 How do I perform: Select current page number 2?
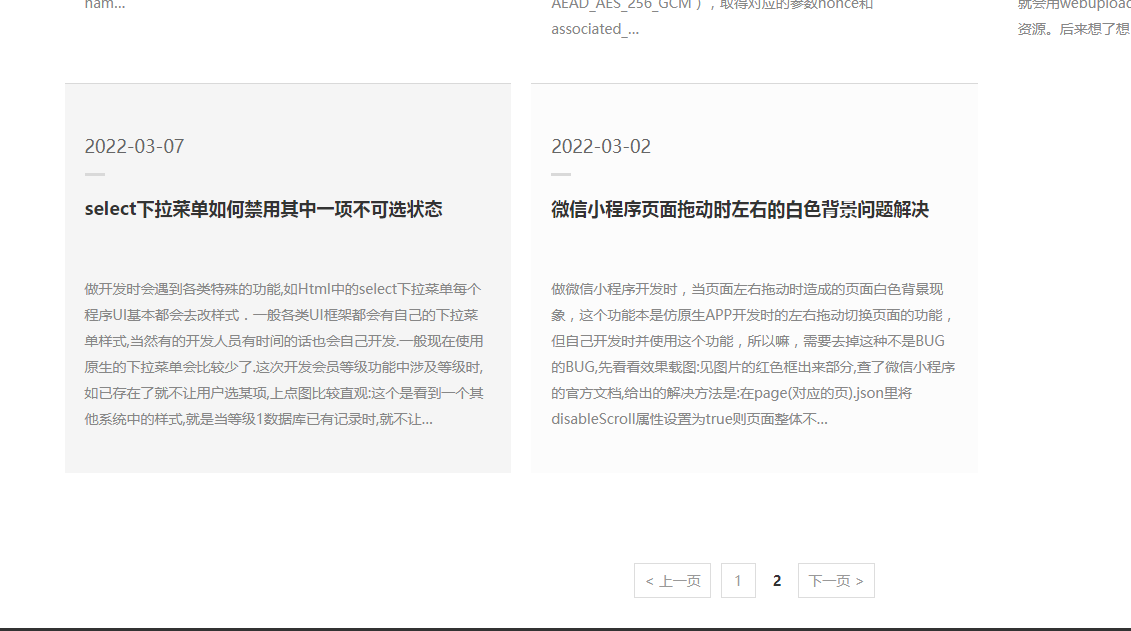[x=777, y=581]
